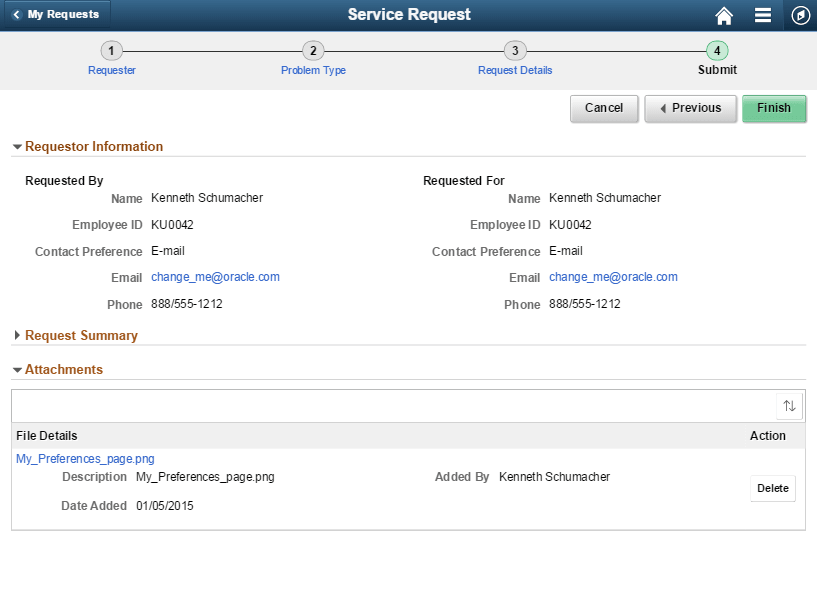Sort the attachments grid with arrows icon

tap(789, 405)
